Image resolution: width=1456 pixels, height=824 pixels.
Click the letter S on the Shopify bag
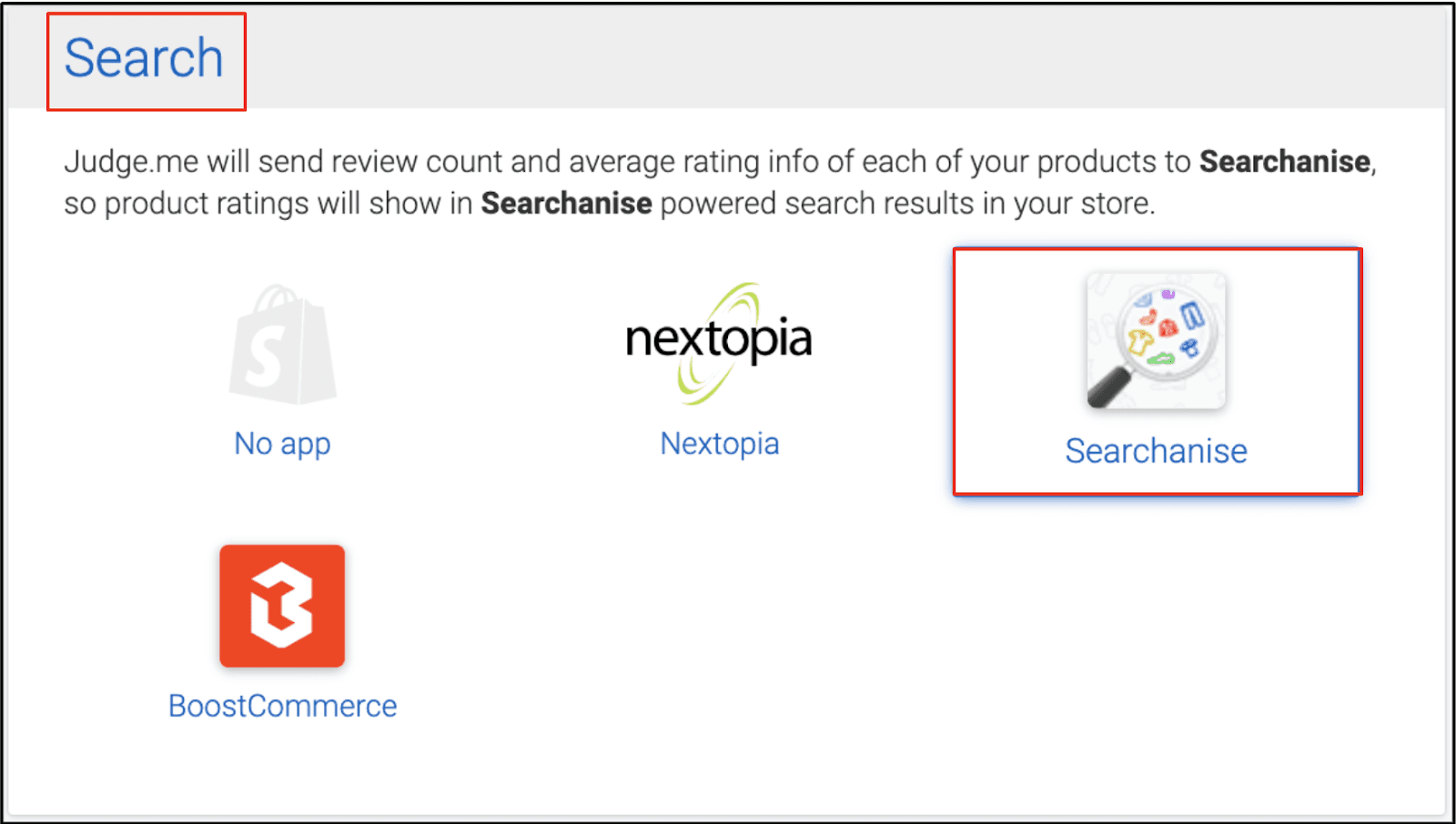coord(266,357)
